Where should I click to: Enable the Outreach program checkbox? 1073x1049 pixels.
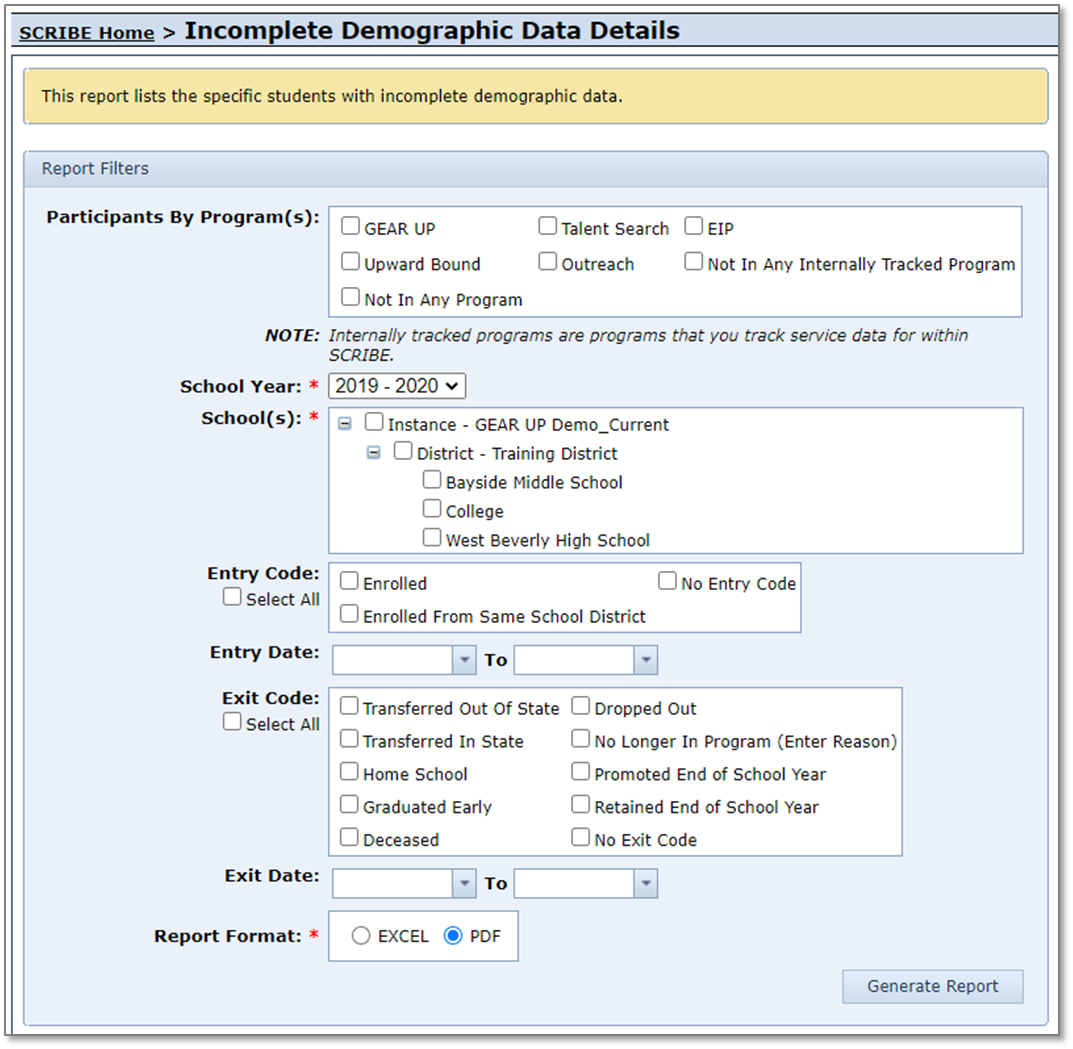tap(547, 261)
